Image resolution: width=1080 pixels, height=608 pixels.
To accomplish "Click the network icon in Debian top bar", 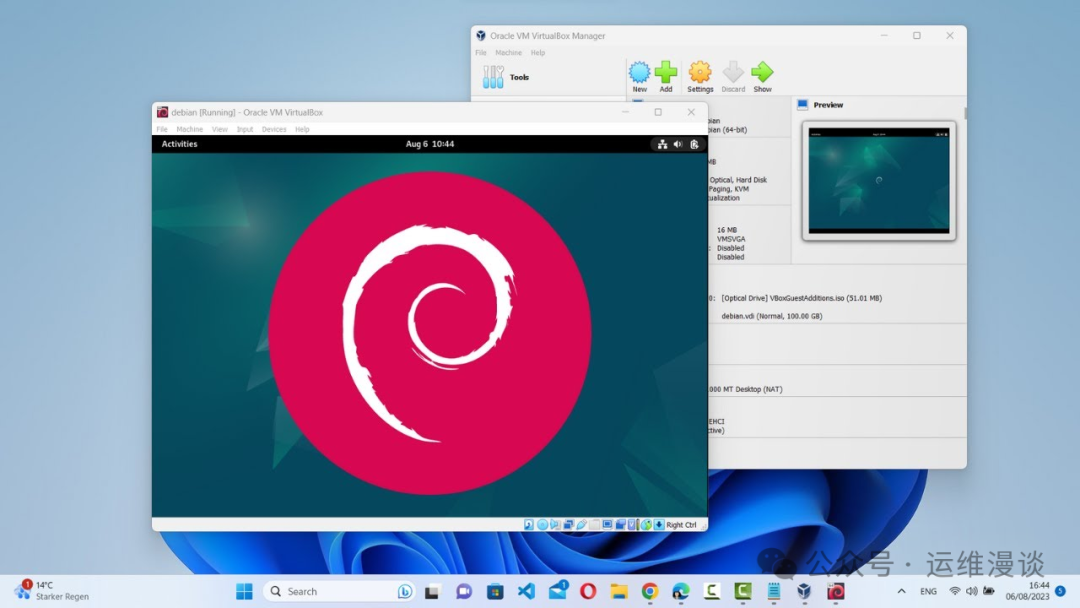I will [x=662, y=144].
